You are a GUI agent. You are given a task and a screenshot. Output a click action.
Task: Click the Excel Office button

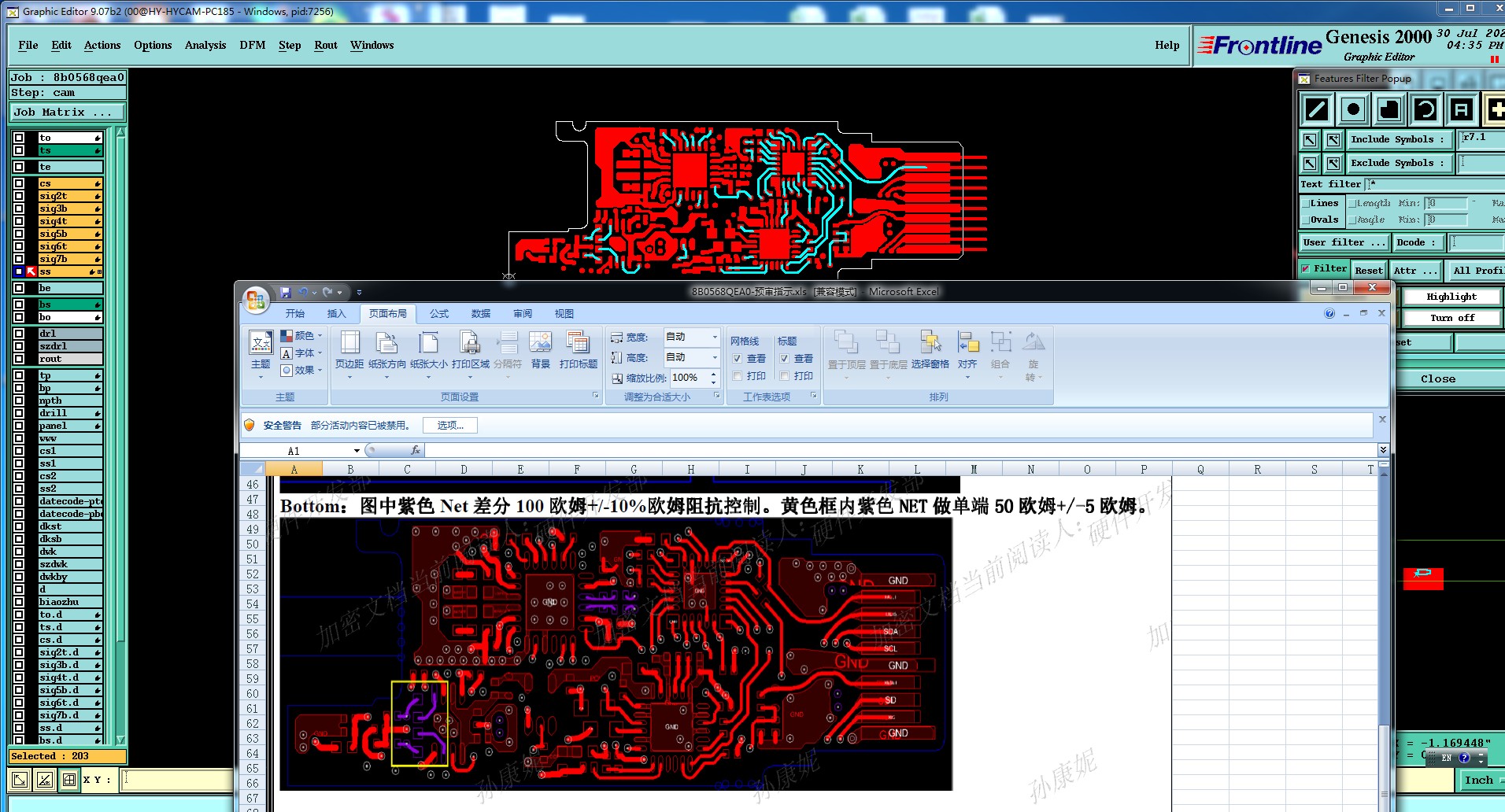255,299
